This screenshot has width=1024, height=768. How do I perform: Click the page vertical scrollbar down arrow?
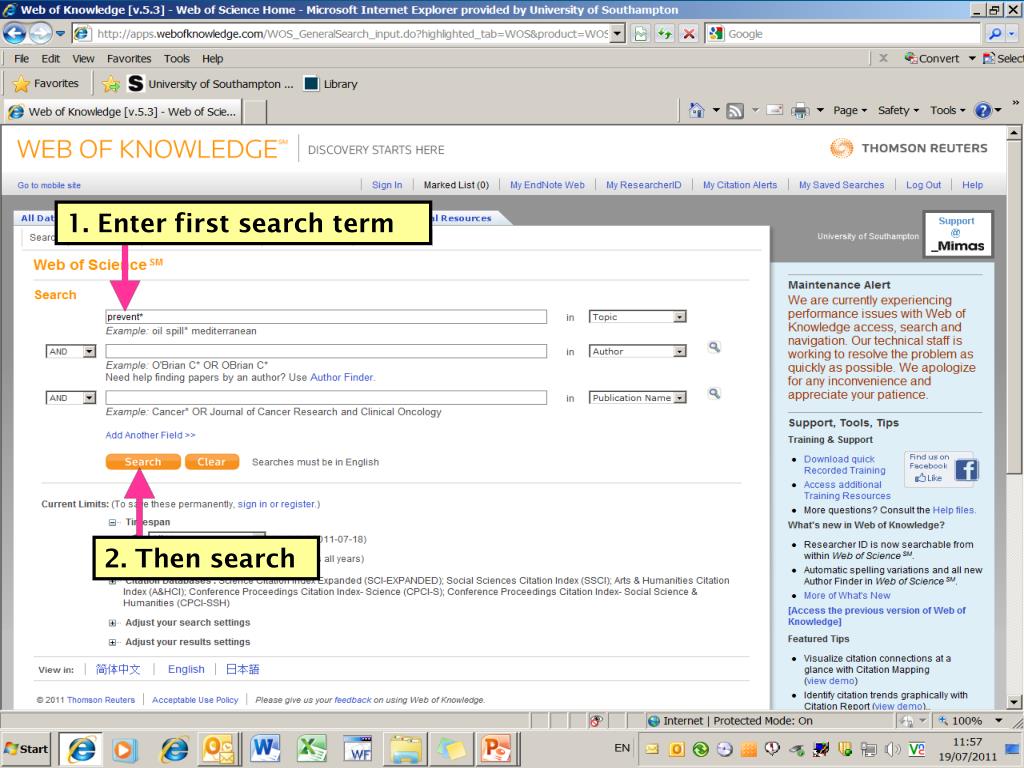(1016, 702)
